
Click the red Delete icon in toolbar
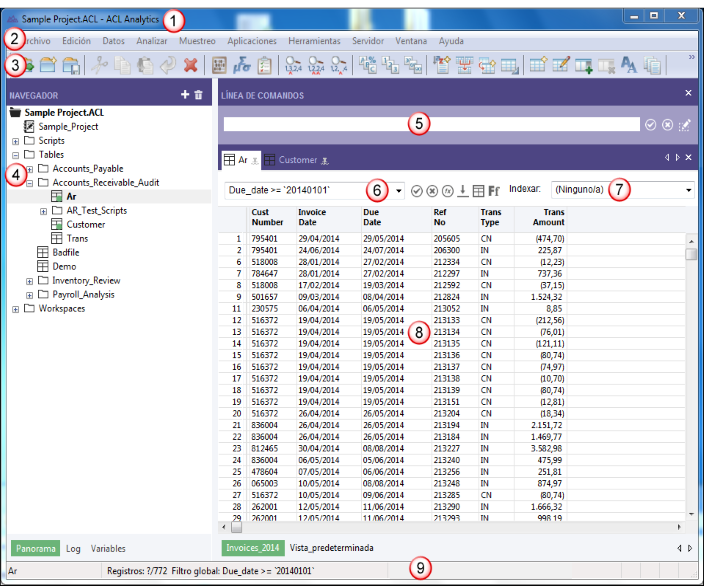tap(190, 66)
